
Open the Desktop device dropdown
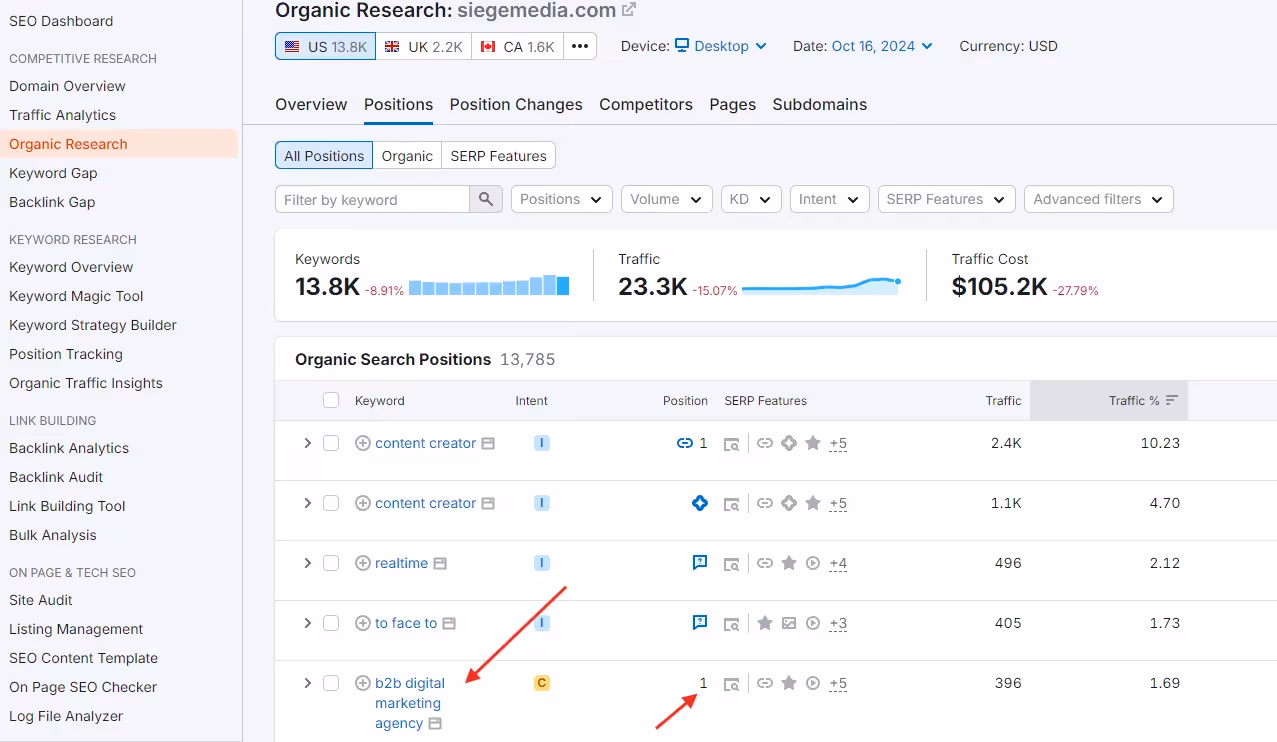pos(721,46)
